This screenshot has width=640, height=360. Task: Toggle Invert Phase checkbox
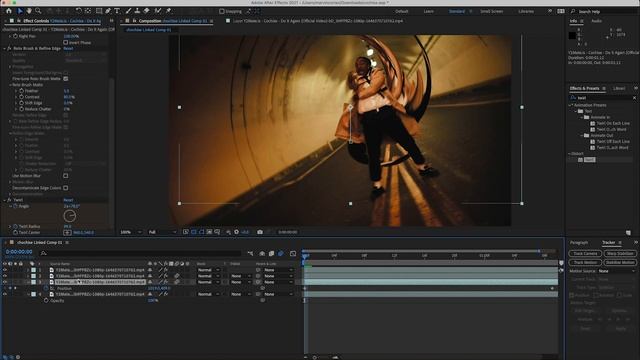click(x=66, y=42)
